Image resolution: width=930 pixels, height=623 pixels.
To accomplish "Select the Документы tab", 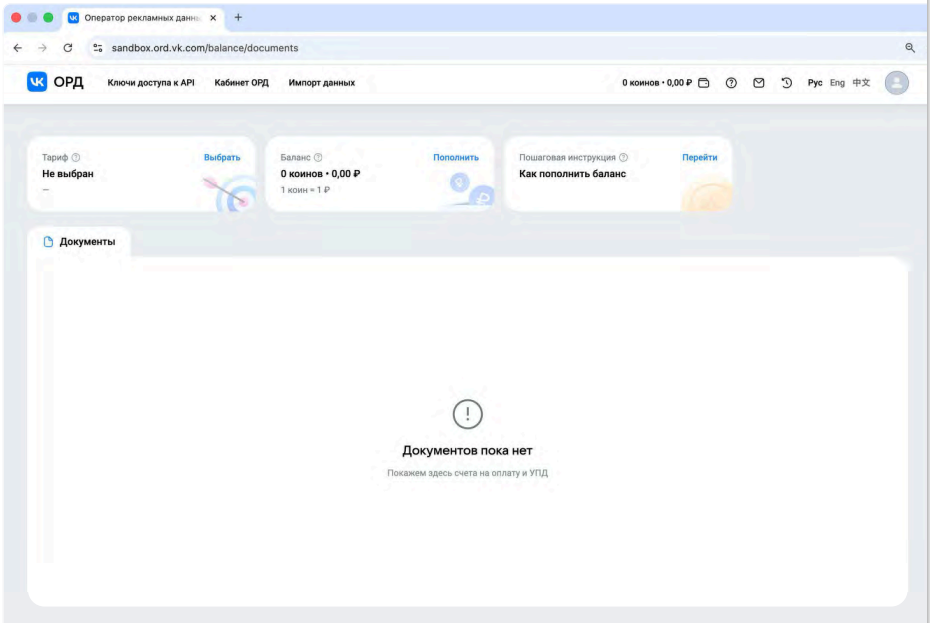I will pyautogui.click(x=79, y=242).
